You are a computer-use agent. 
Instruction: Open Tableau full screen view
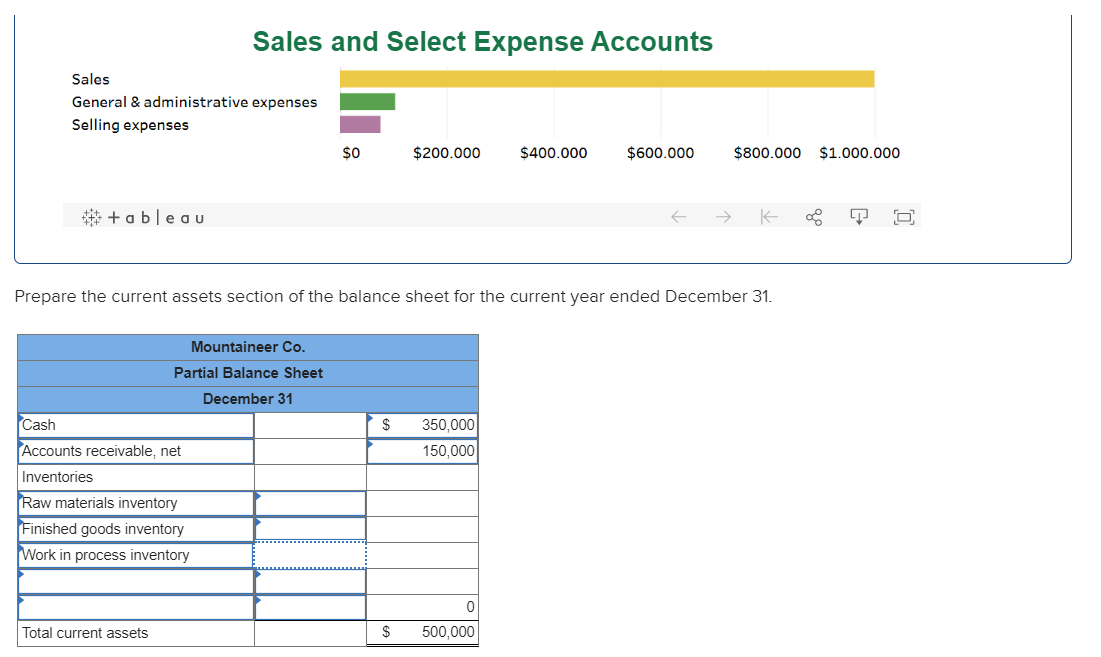(904, 217)
